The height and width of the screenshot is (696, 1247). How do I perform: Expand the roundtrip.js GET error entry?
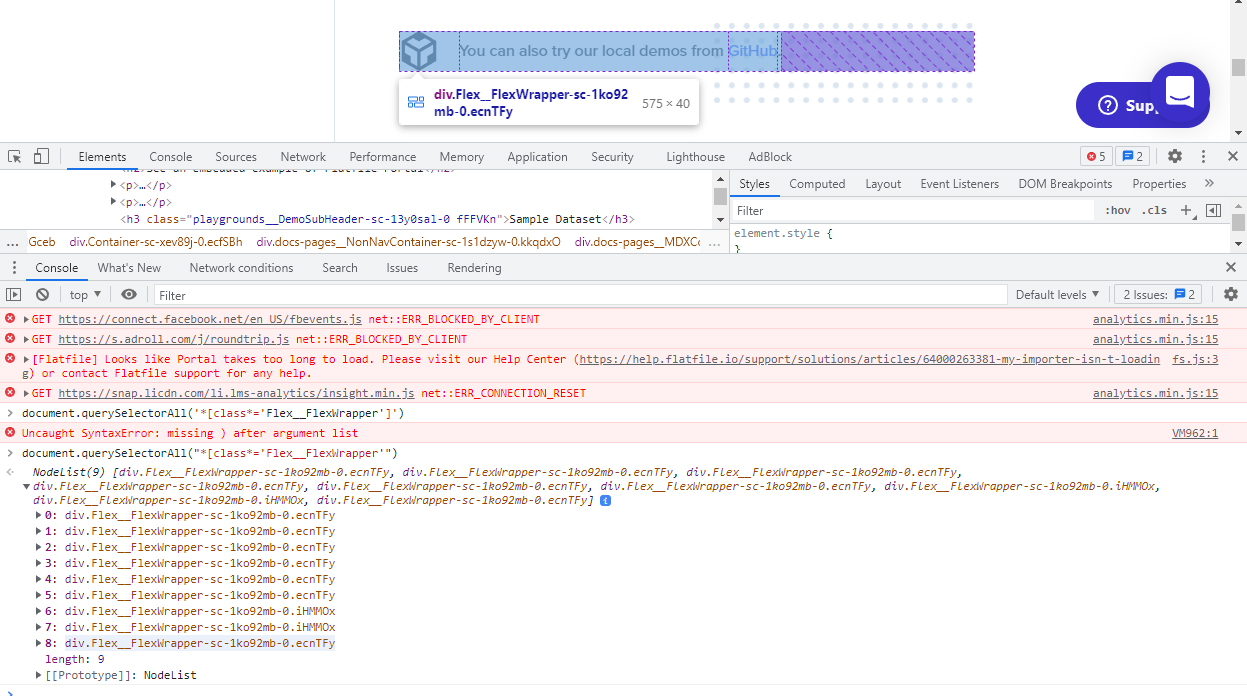pyautogui.click(x=27, y=340)
